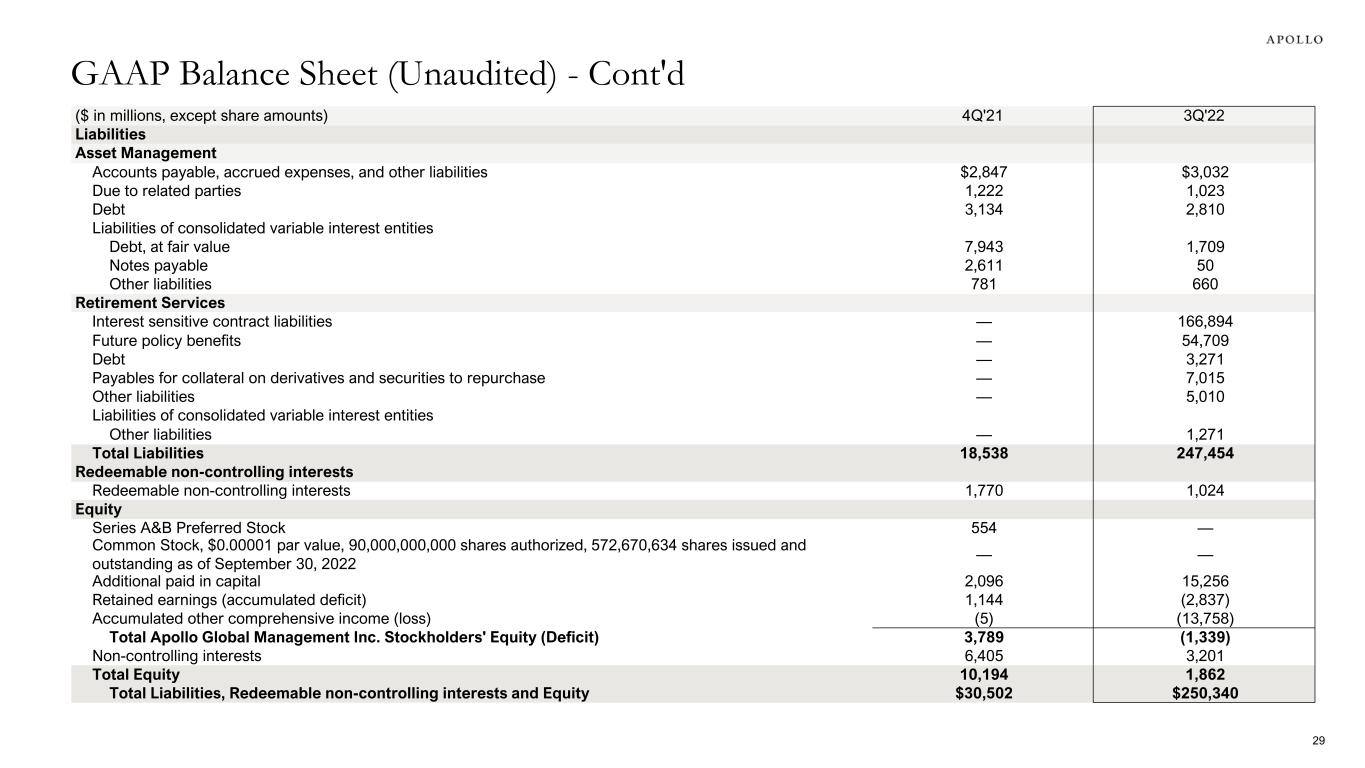This screenshot has width=1365, height=768.
Task: Click the Future policy benefits row label
Action: coord(166,341)
